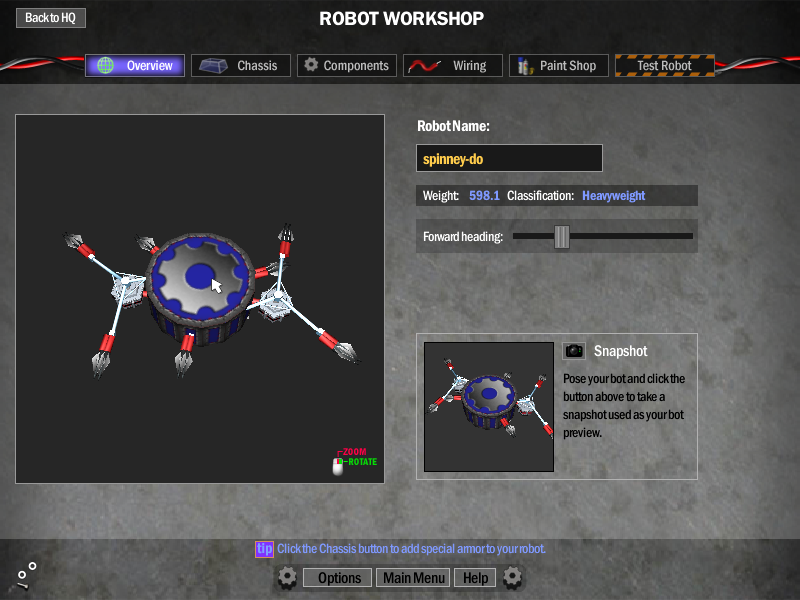Click the Test Robot button
The width and height of the screenshot is (800, 600).
[665, 65]
